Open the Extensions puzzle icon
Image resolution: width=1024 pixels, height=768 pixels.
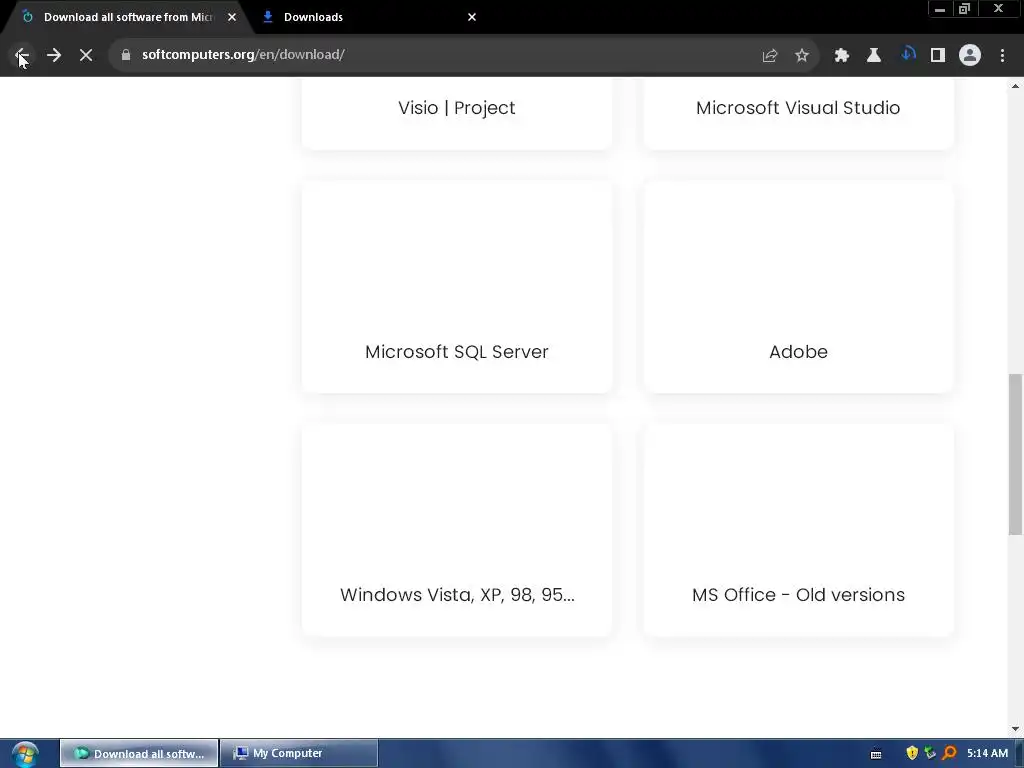[842, 56]
